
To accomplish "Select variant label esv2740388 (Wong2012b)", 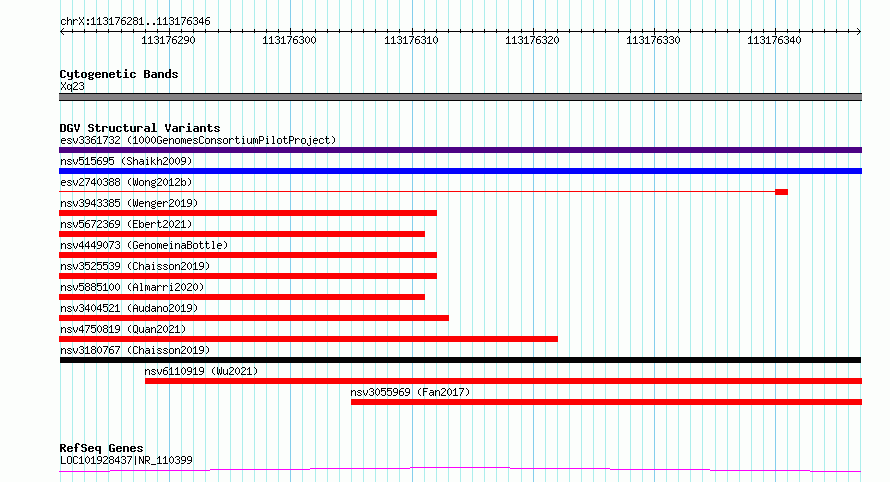I will (x=126, y=182).
